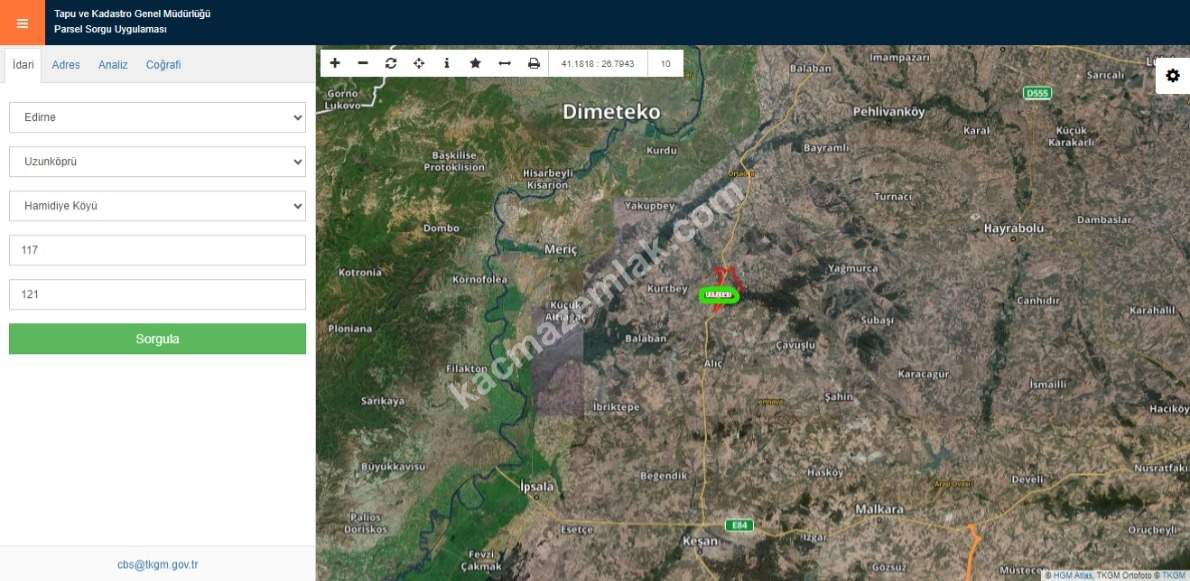Switch to the Adres tab

point(66,65)
